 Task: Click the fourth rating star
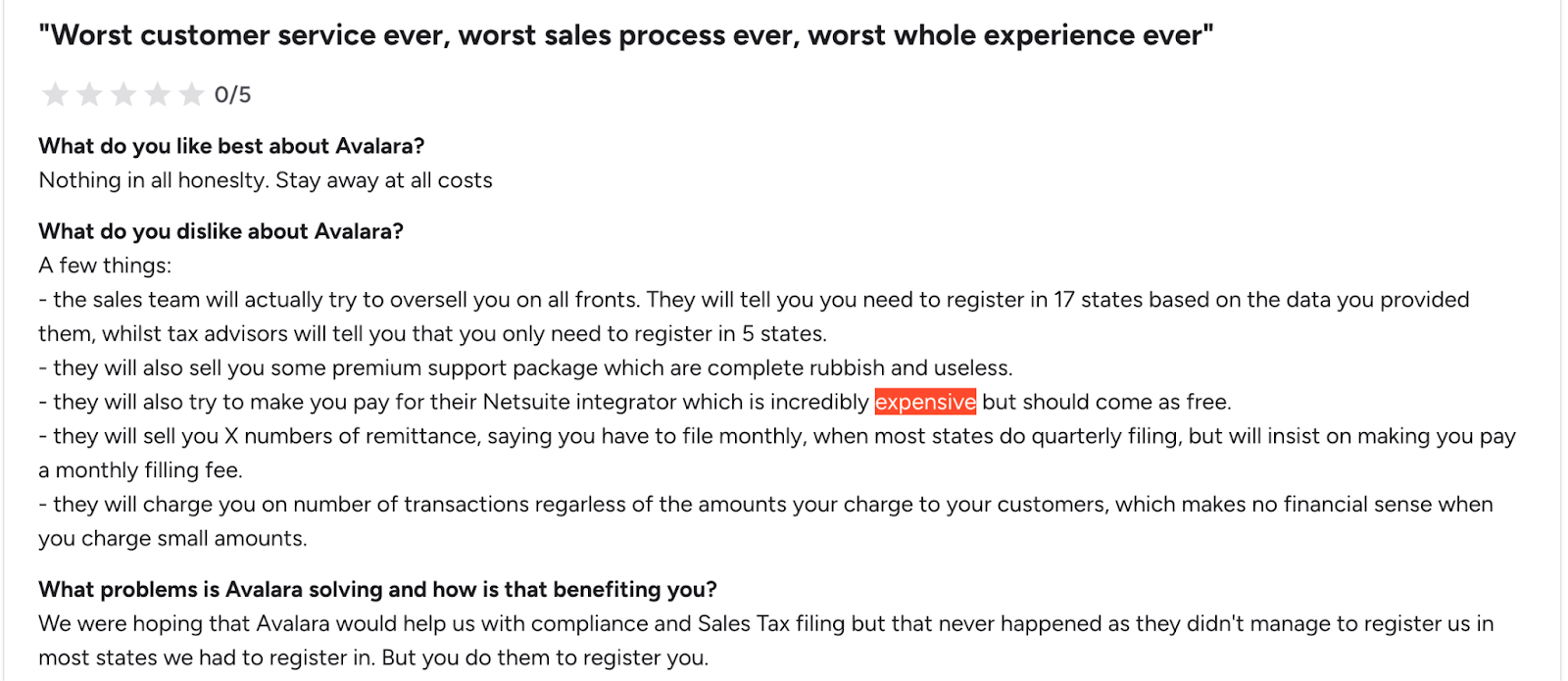[158, 94]
